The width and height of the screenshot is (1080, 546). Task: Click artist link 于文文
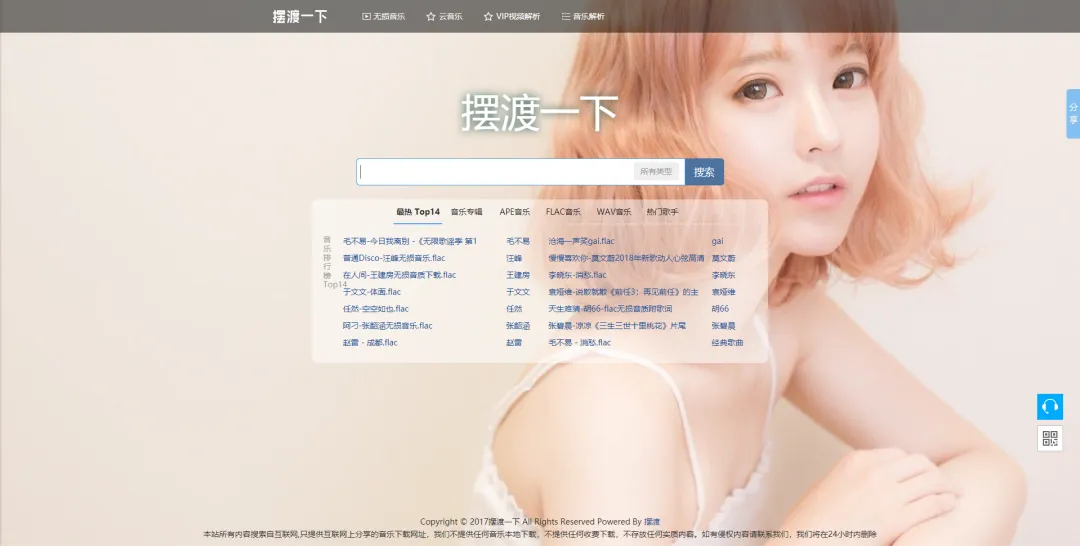[x=518, y=292]
